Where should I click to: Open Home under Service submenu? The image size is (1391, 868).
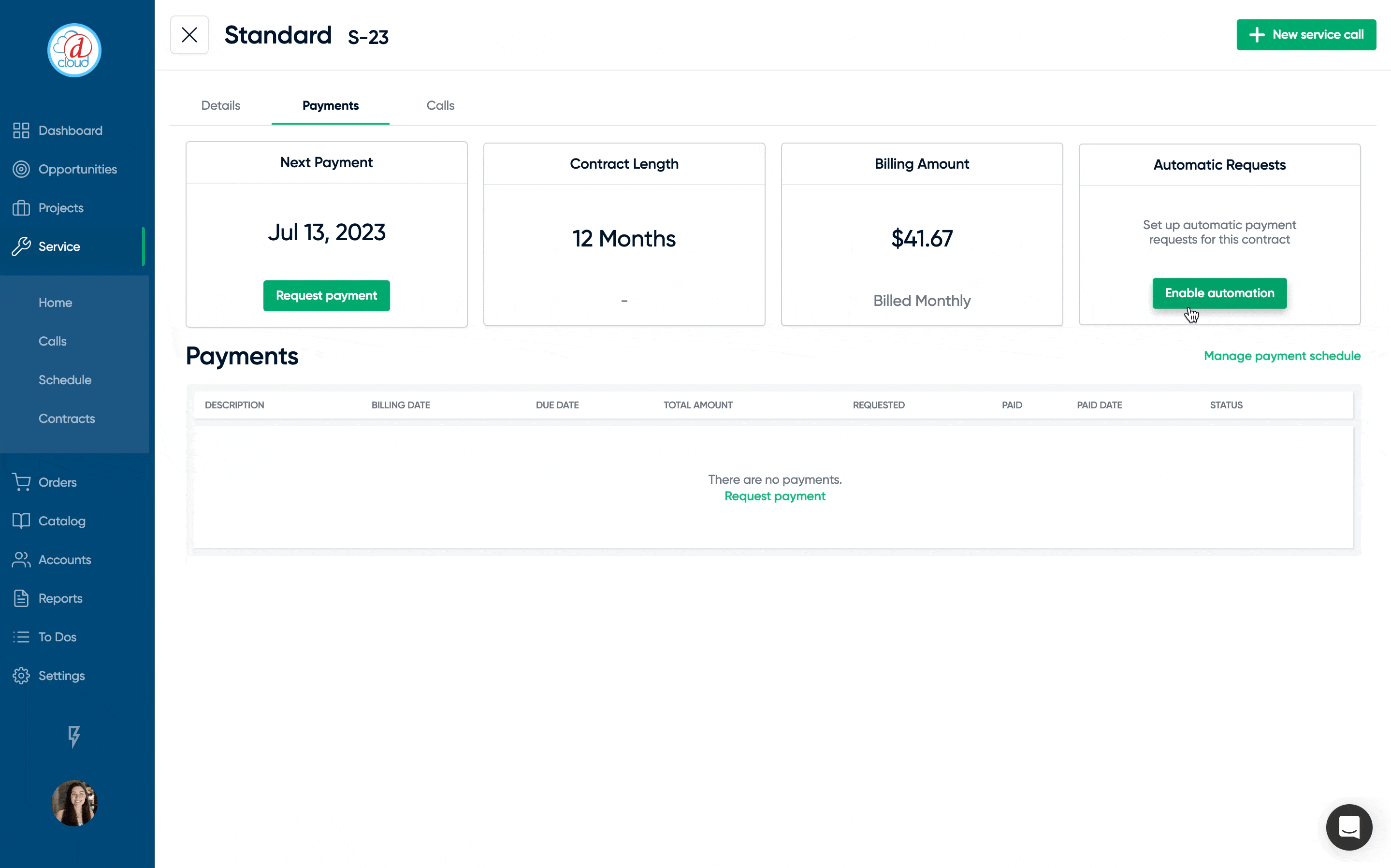[x=55, y=303]
